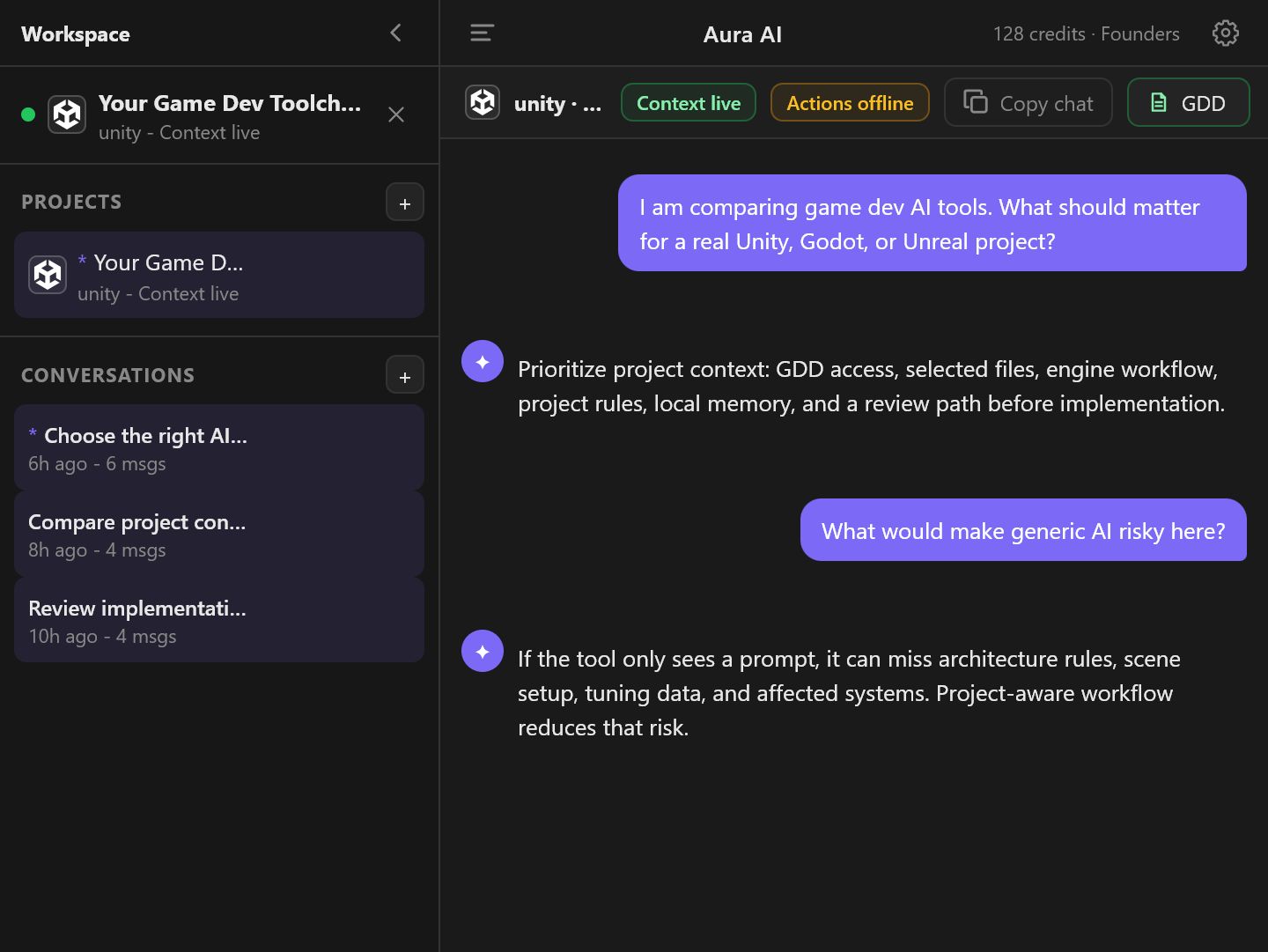Image resolution: width=1268 pixels, height=952 pixels.
Task: Click the What would make generic AI risky message
Action: [x=1023, y=530]
